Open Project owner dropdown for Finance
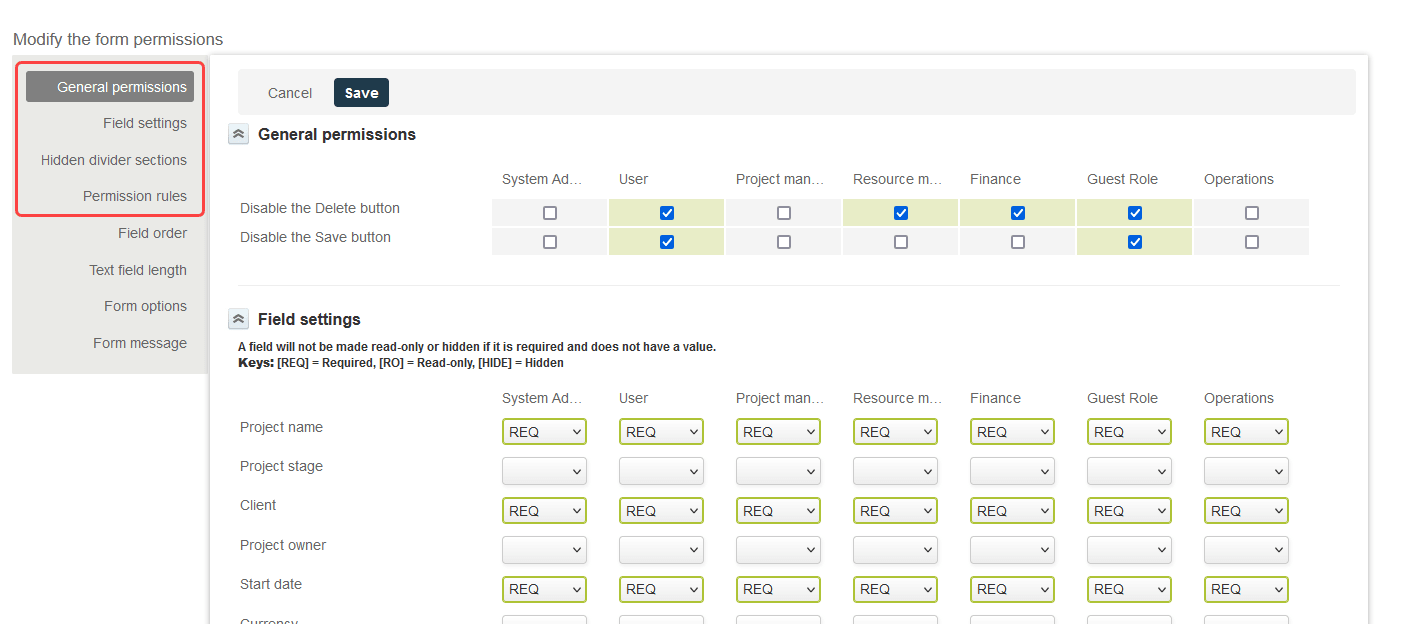1418x624 pixels. (1012, 550)
